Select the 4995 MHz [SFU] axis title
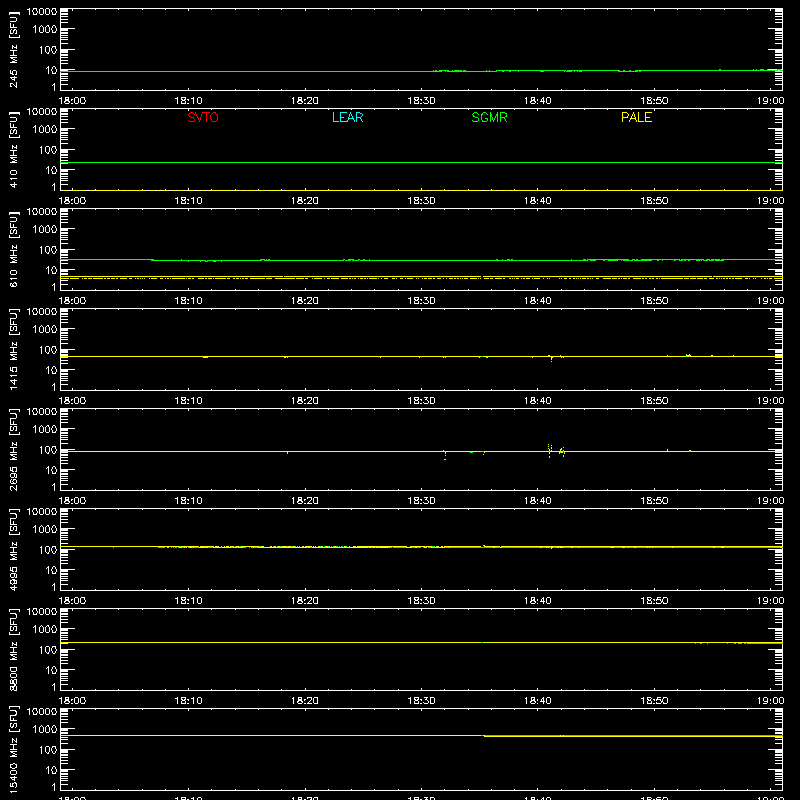This screenshot has width=800, height=800. coord(13,549)
